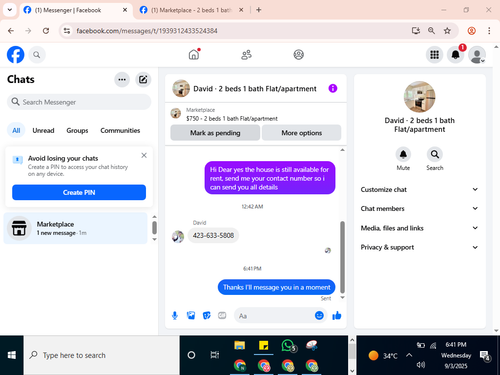Click the Facebook search magnifier icon
This screenshot has width=500, height=375.
[37, 55]
